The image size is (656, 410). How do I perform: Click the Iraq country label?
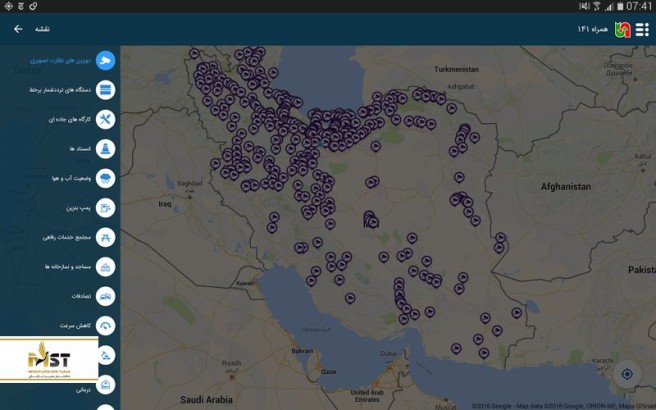click(x=165, y=204)
